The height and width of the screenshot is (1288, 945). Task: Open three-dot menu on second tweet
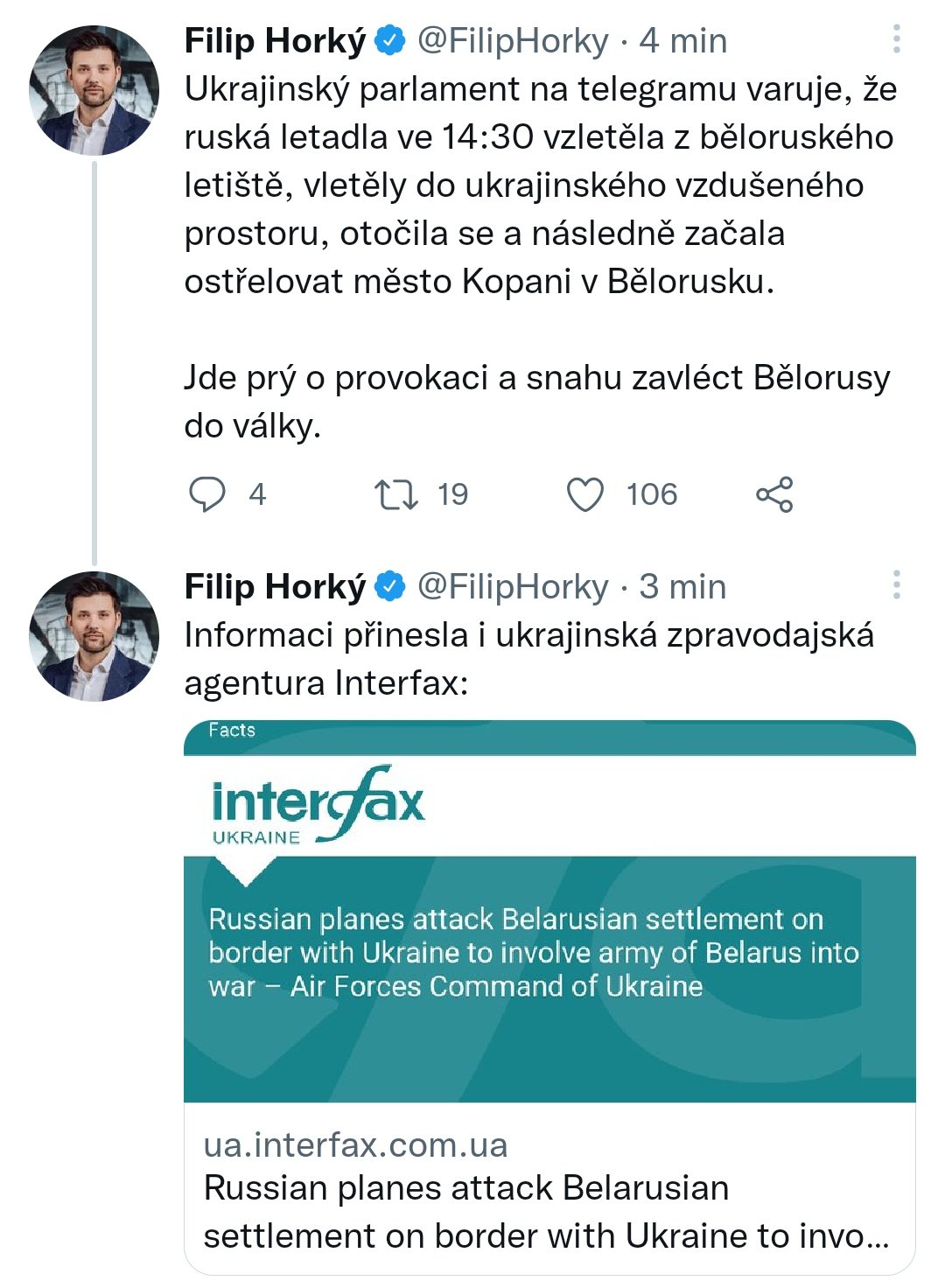click(897, 585)
